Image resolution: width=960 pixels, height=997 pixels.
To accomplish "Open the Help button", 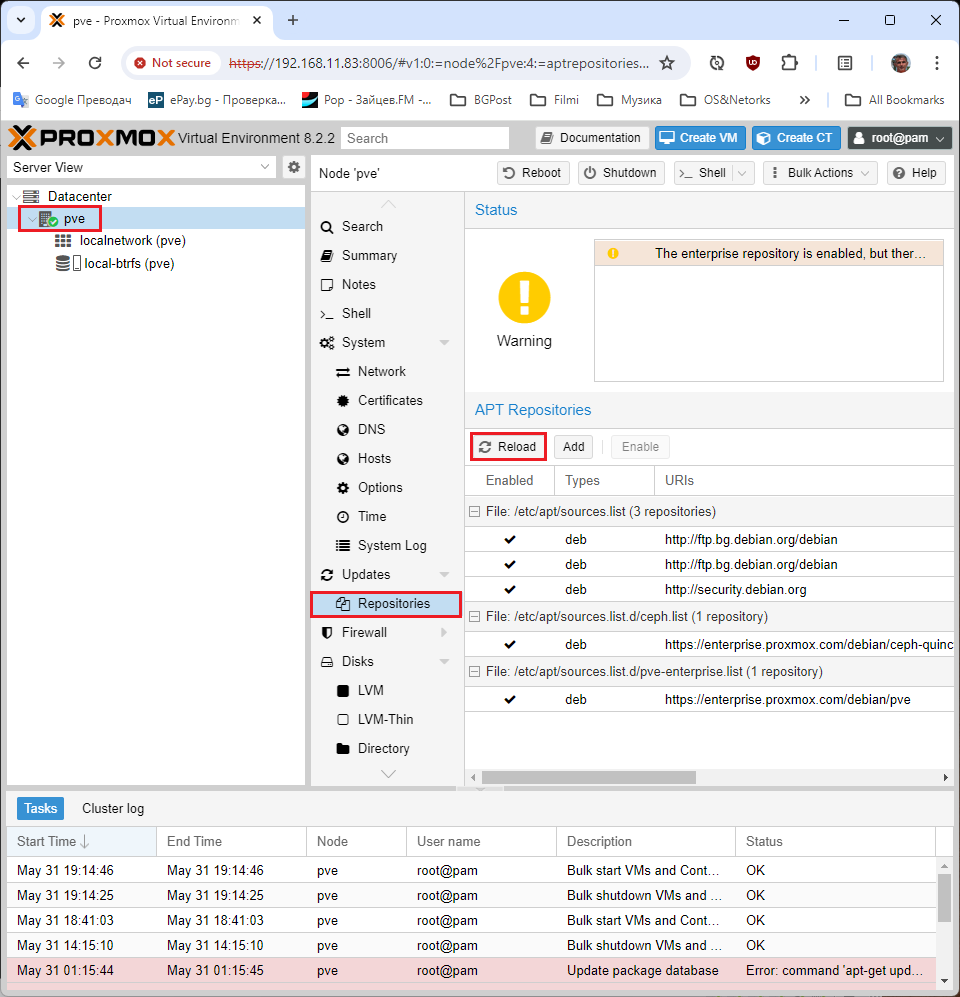I will click(x=915, y=173).
